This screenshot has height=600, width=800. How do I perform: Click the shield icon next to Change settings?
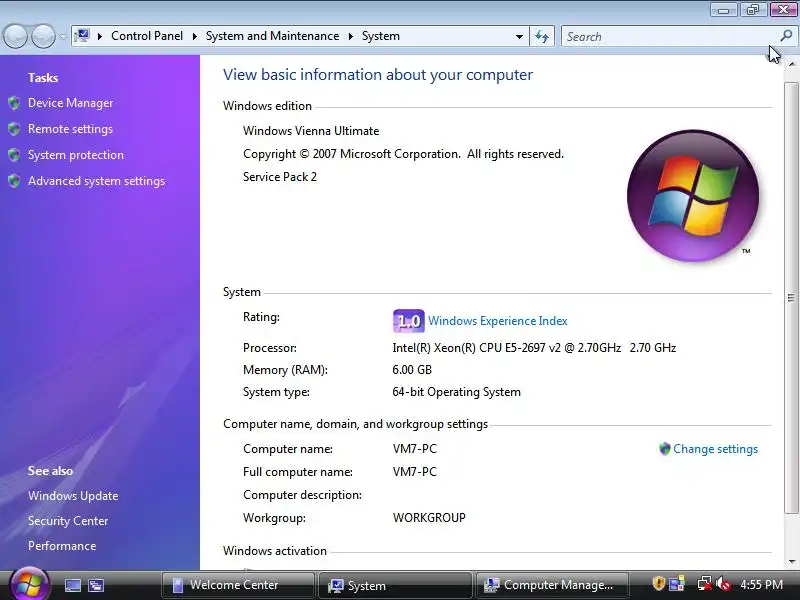pyautogui.click(x=664, y=449)
